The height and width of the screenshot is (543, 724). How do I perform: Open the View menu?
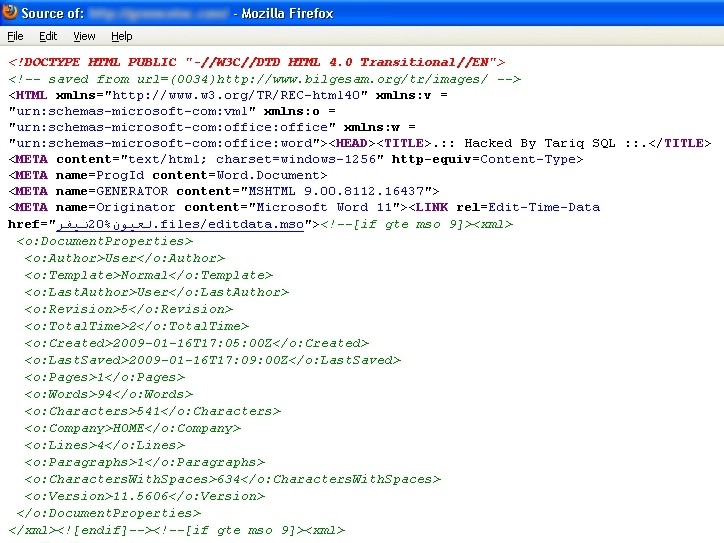(84, 36)
